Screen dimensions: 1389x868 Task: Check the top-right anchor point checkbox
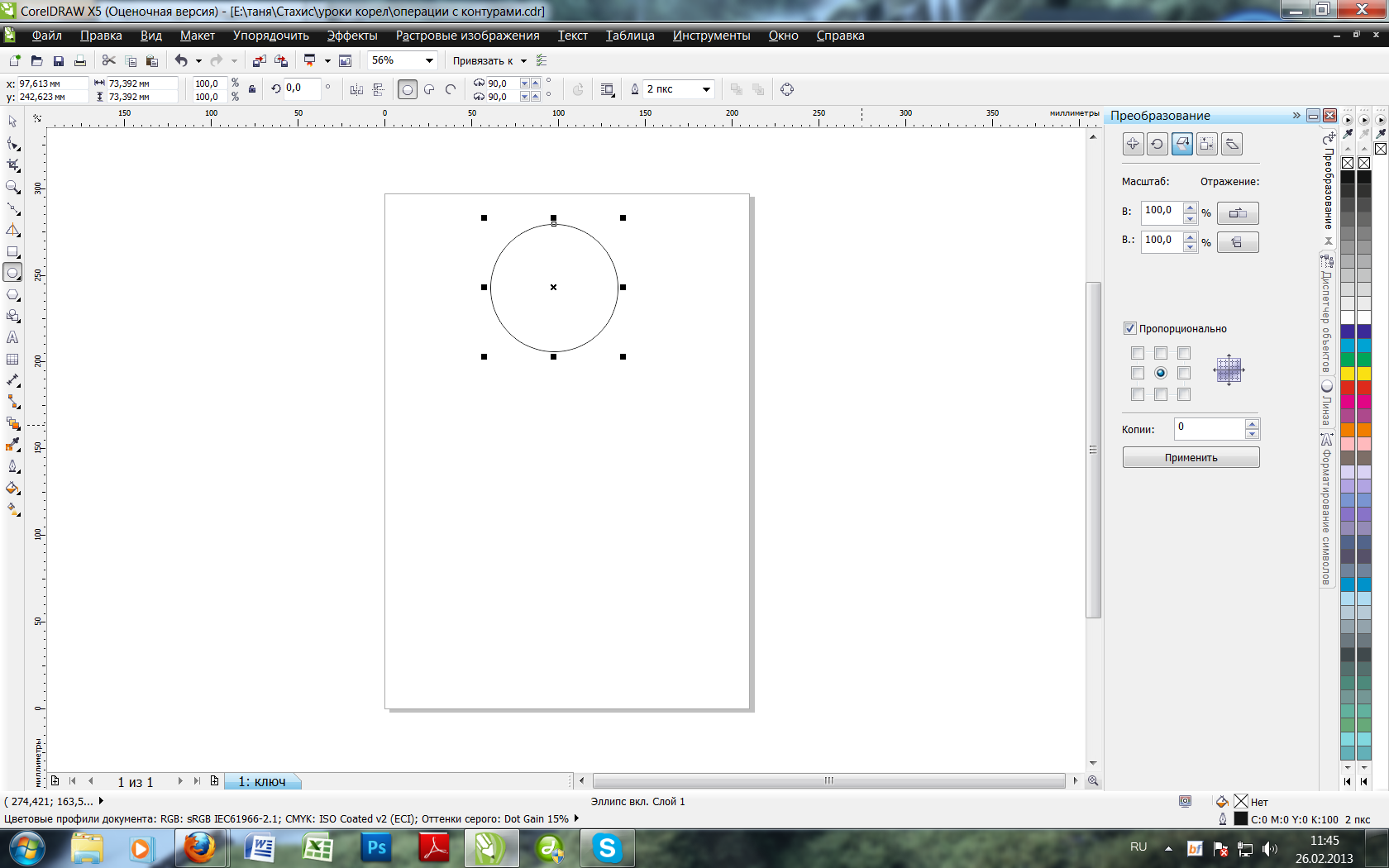tap(1184, 353)
